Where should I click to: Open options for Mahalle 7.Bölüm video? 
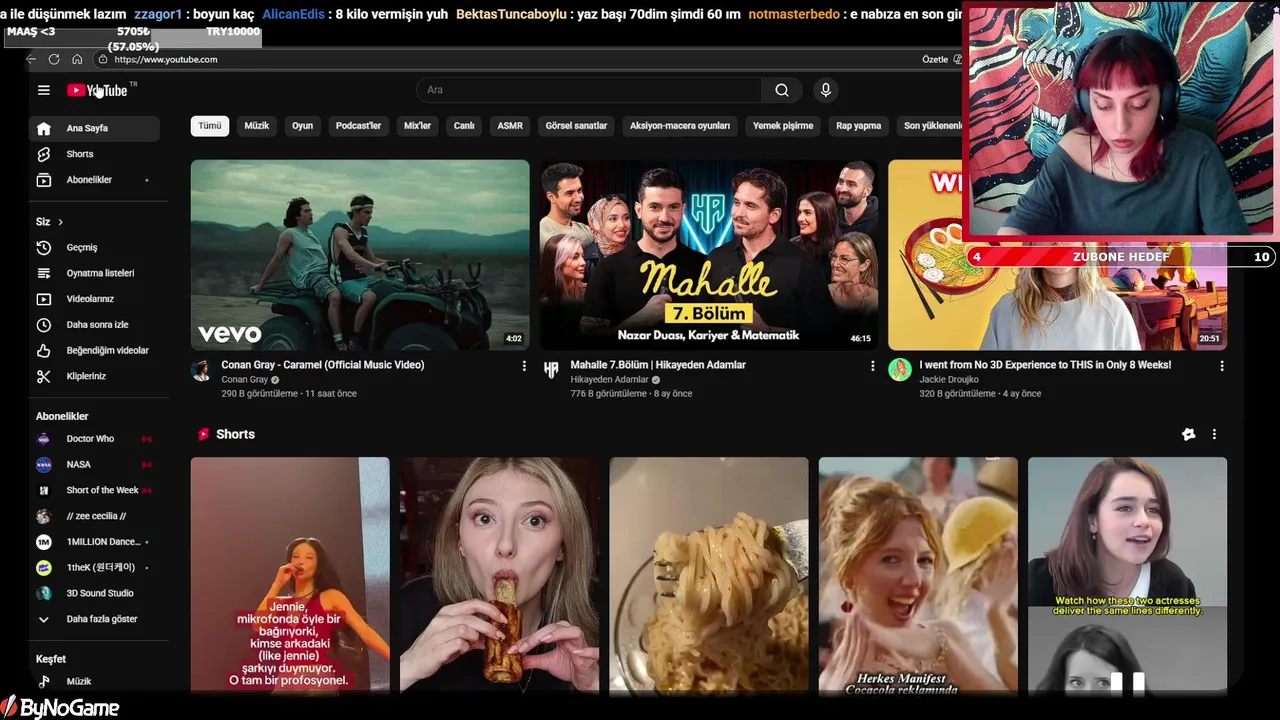[872, 366]
